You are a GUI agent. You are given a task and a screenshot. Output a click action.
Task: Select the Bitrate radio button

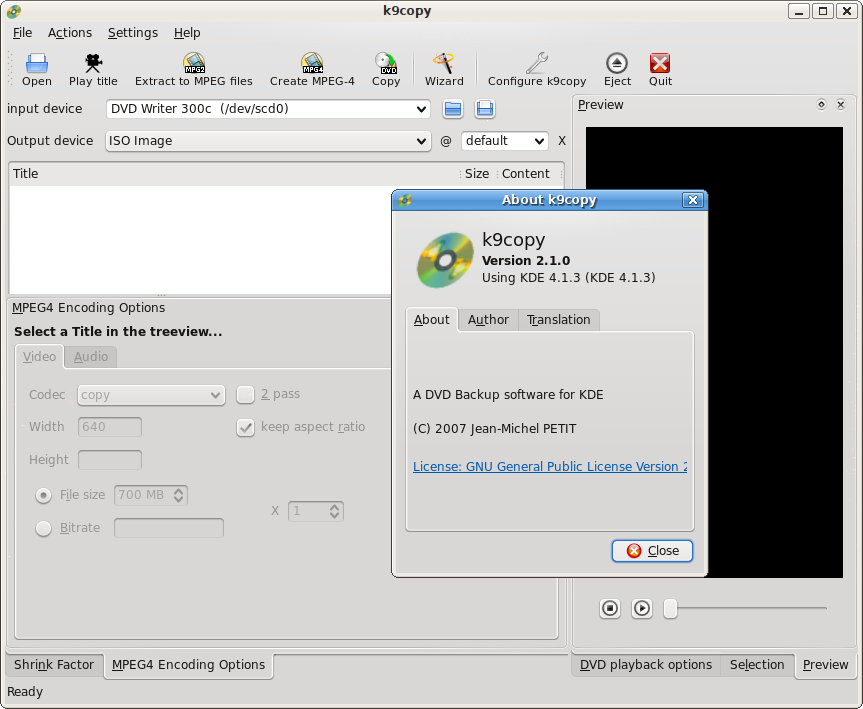coord(44,528)
